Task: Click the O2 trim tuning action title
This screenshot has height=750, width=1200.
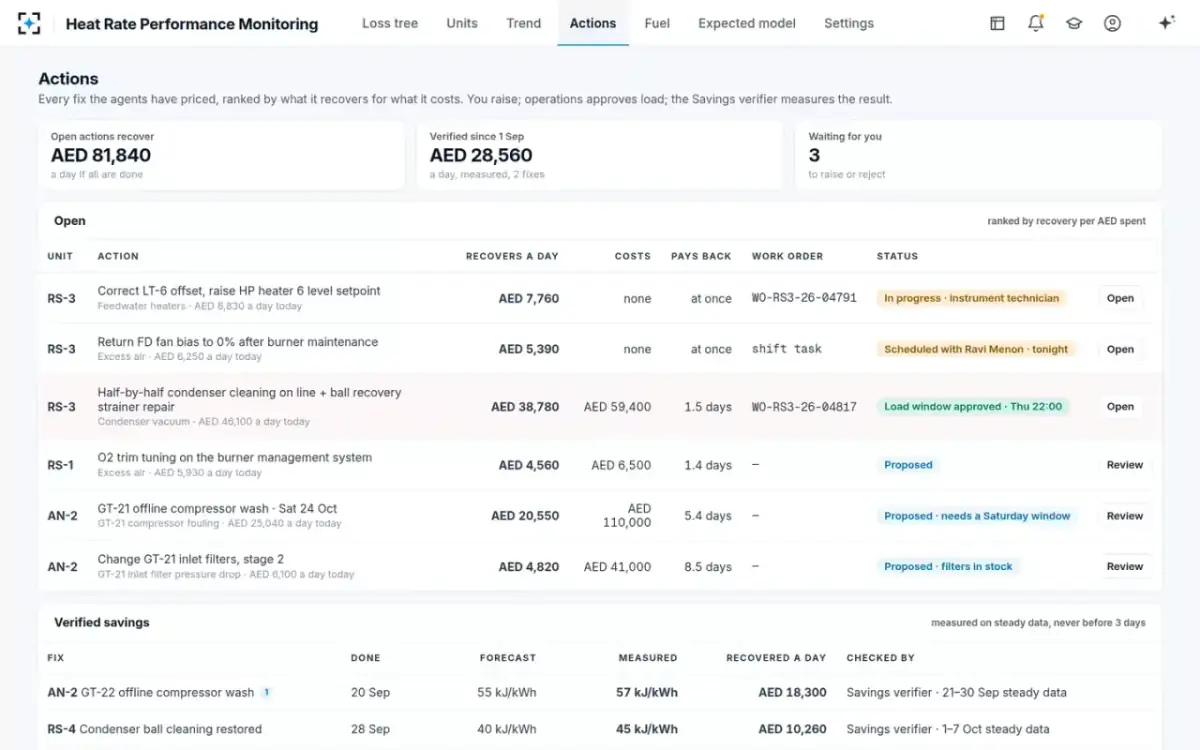Action: [234, 458]
